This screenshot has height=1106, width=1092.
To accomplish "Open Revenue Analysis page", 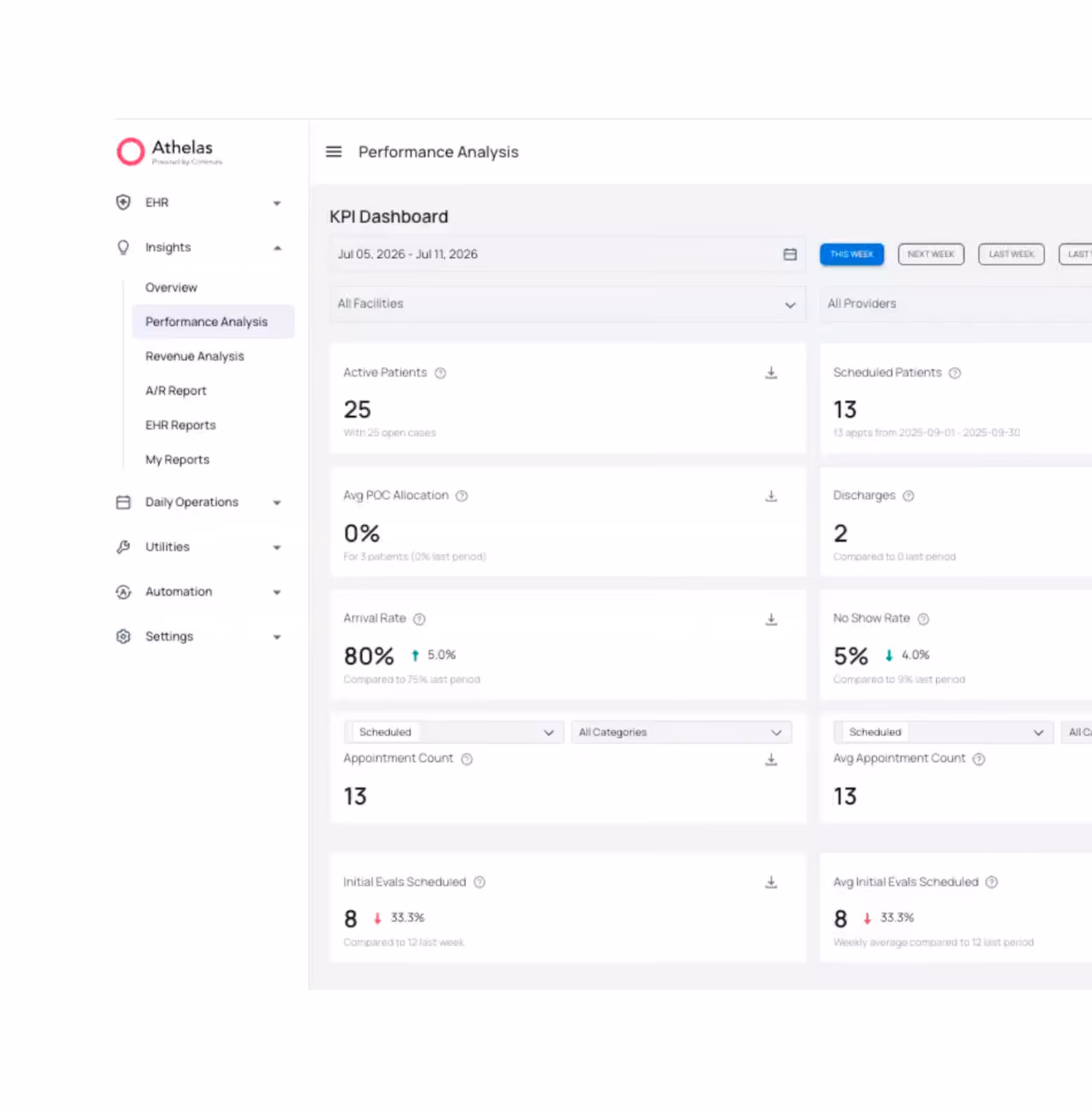I will [x=194, y=356].
